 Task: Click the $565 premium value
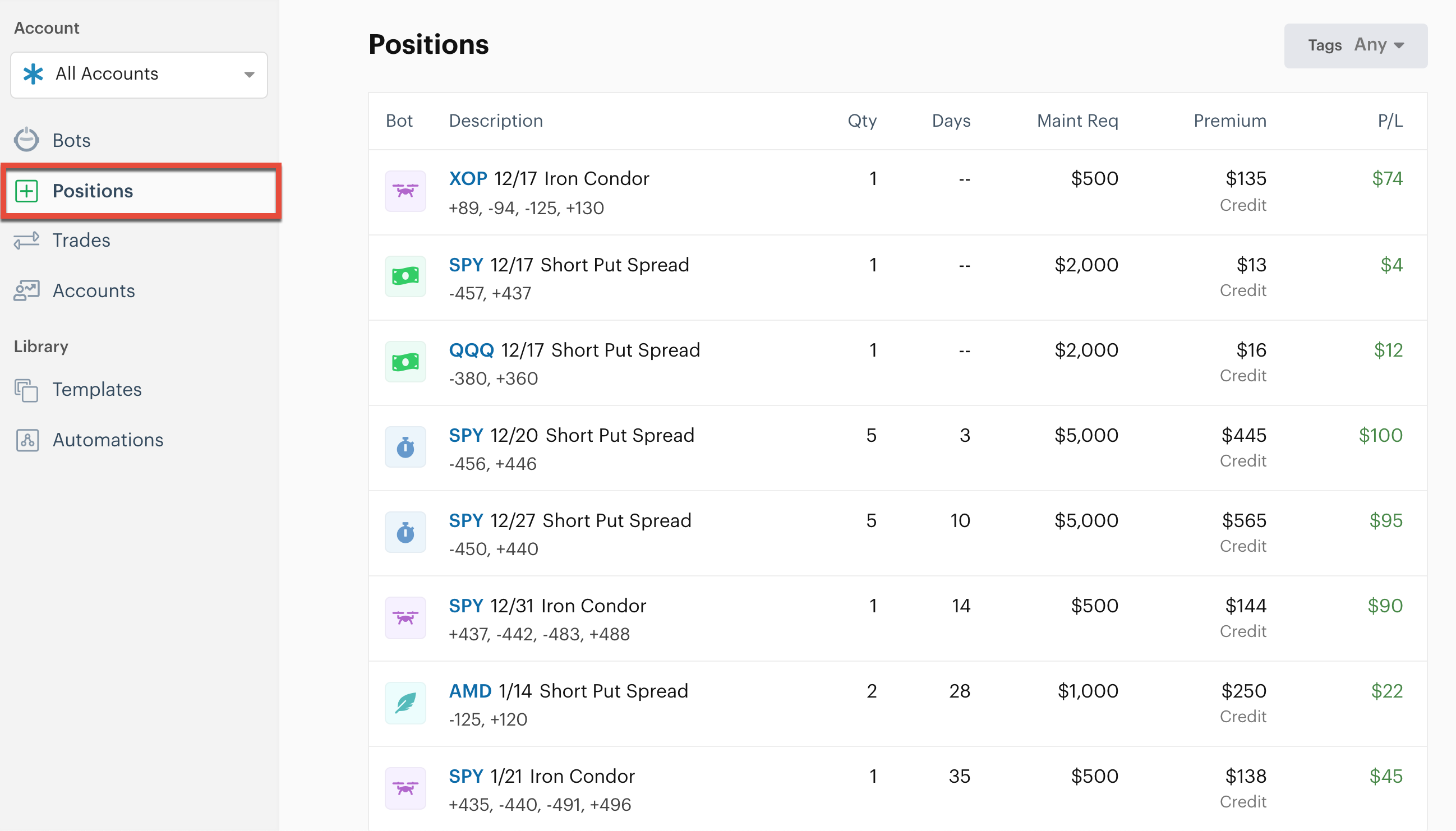point(1243,520)
